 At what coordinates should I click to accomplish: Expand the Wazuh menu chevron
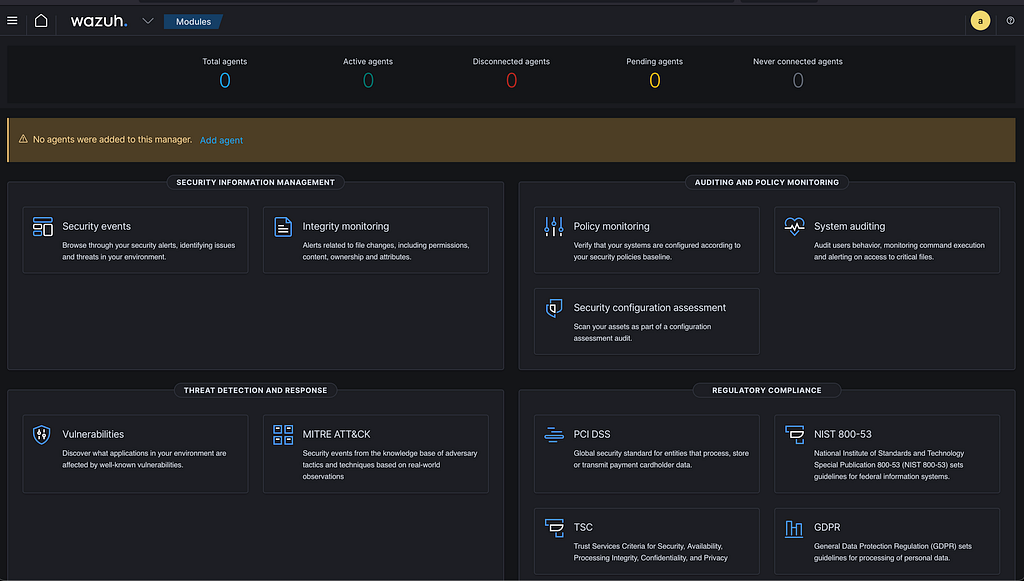[x=148, y=21]
